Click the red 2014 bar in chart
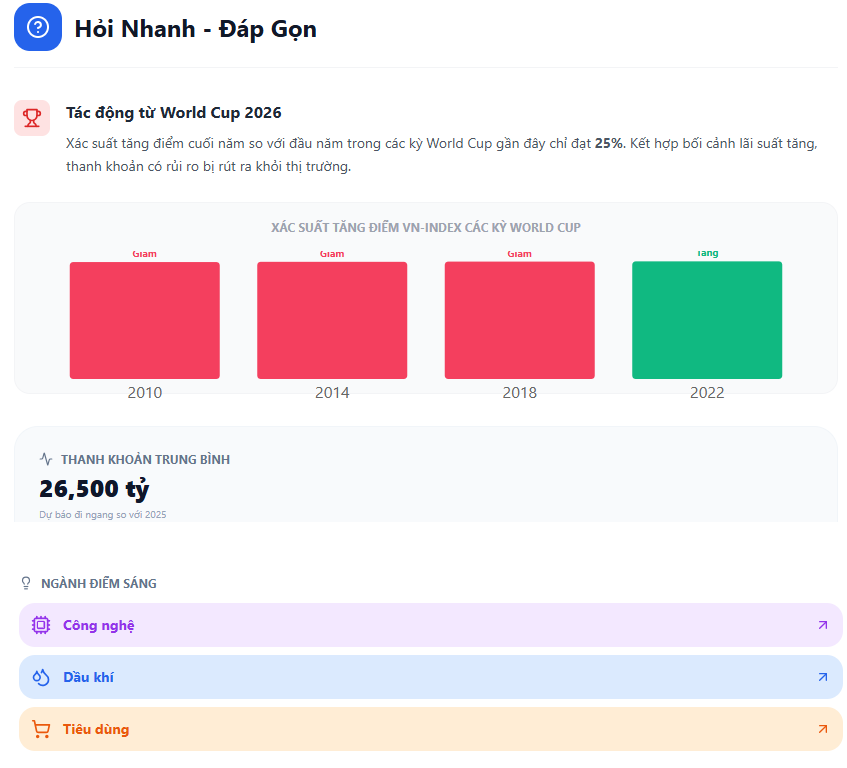This screenshot has height=768, width=847. [332, 320]
